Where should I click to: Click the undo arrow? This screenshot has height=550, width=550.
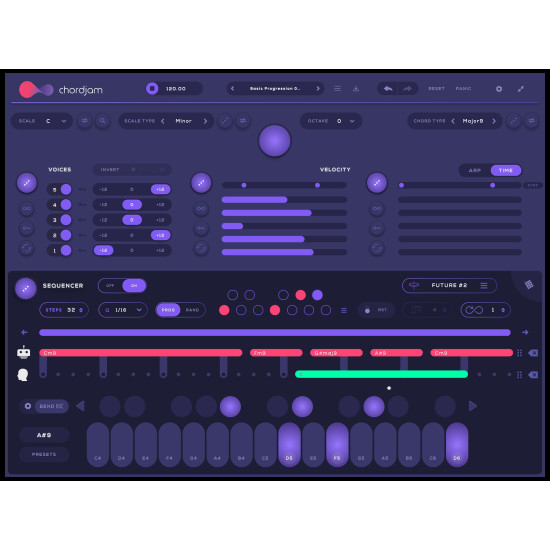tap(388, 88)
